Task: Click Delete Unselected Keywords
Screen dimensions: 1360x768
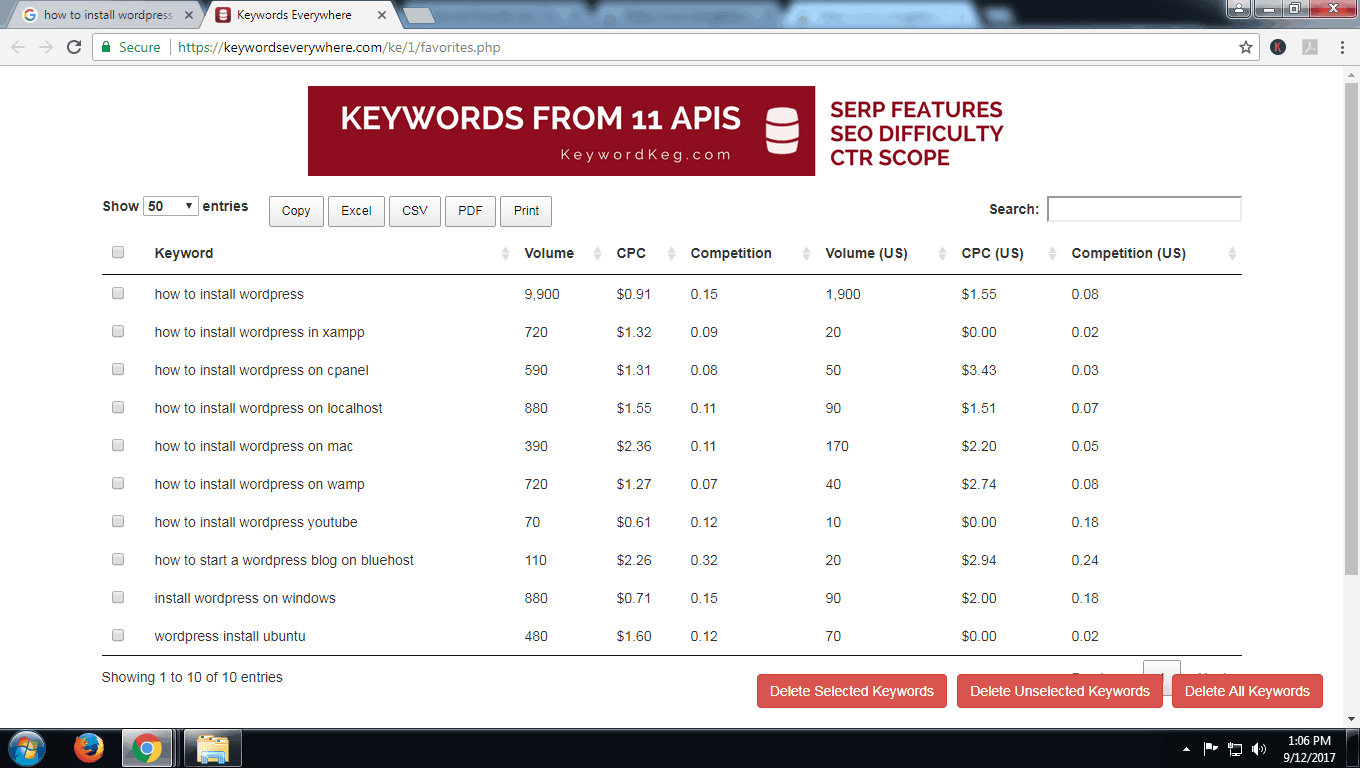Action: [1060, 691]
